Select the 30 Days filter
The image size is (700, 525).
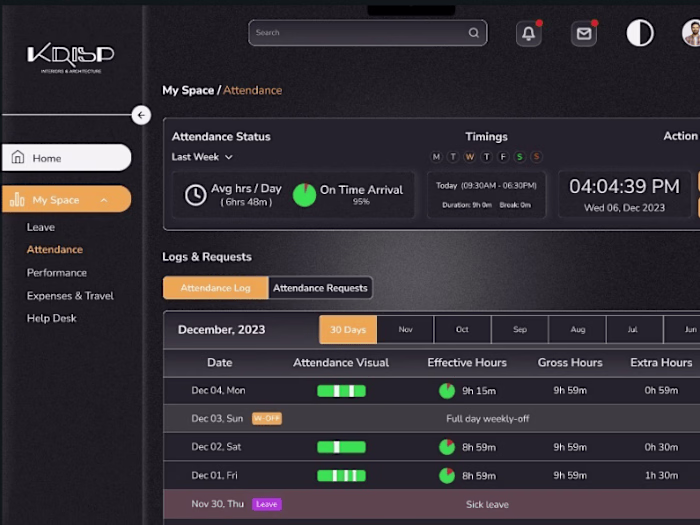348,329
